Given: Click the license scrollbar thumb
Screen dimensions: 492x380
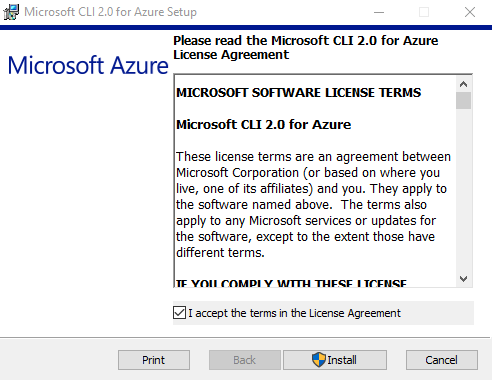Looking at the screenshot, I should click(x=463, y=101).
